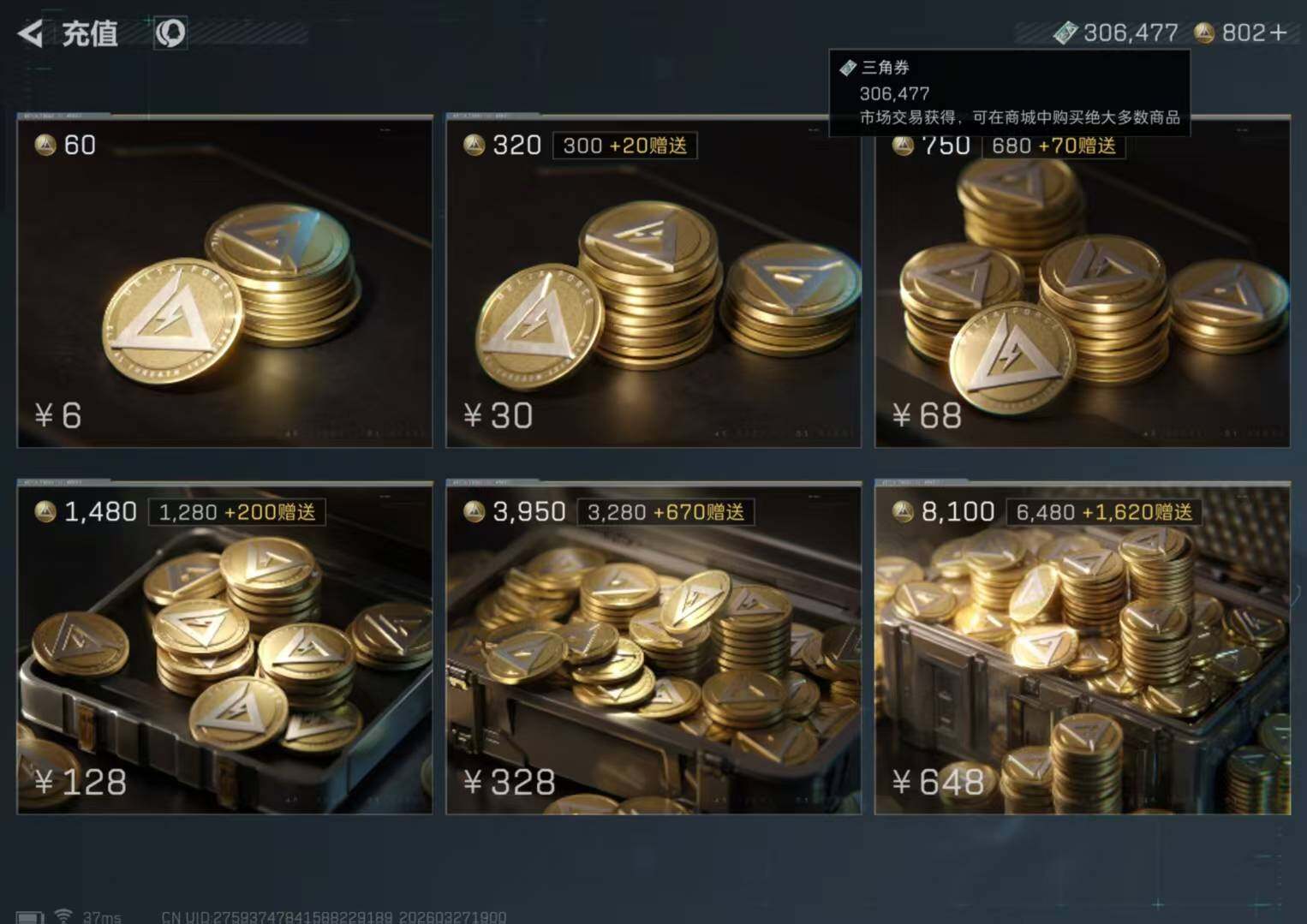The width and height of the screenshot is (1307, 924).
Task: Click the 6,480 +1,620赠送 bonus label
Action: (x=1104, y=512)
